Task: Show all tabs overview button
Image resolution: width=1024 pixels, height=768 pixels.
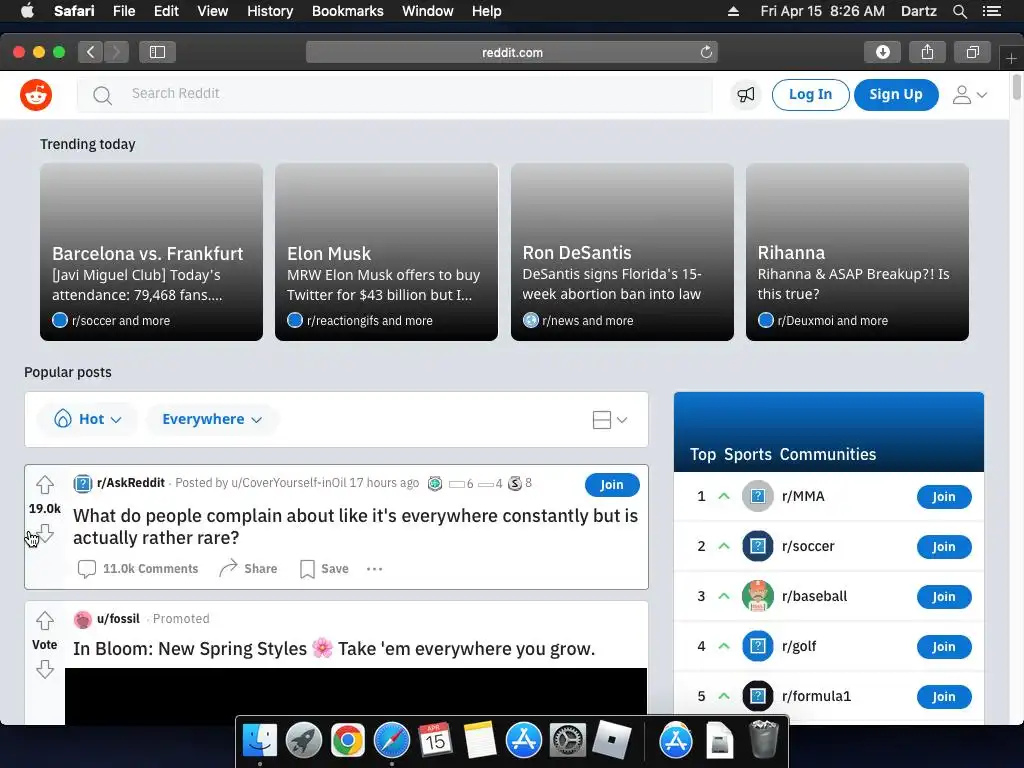Action: 972,52
